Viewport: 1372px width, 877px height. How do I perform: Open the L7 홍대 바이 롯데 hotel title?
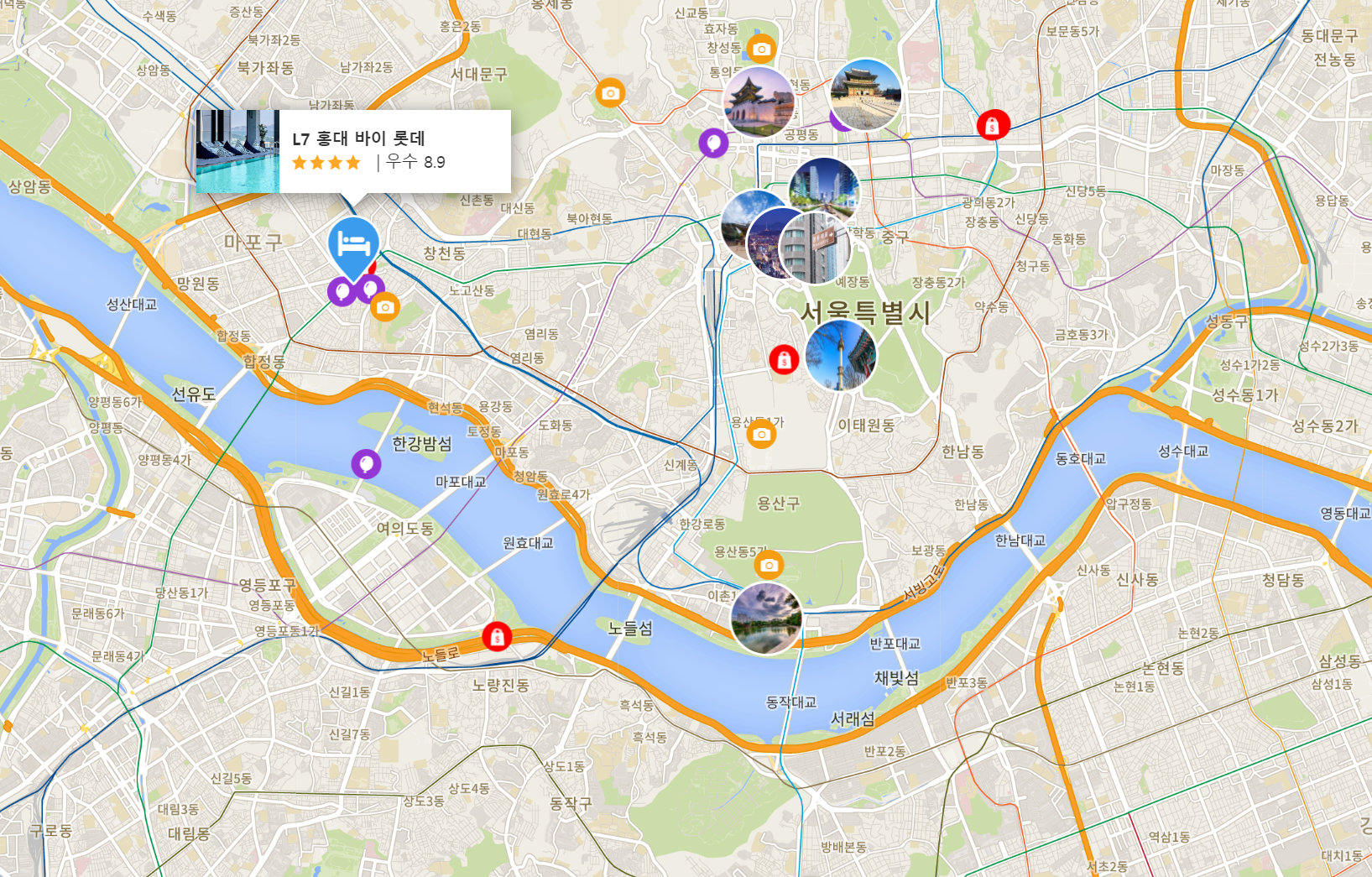coord(358,138)
